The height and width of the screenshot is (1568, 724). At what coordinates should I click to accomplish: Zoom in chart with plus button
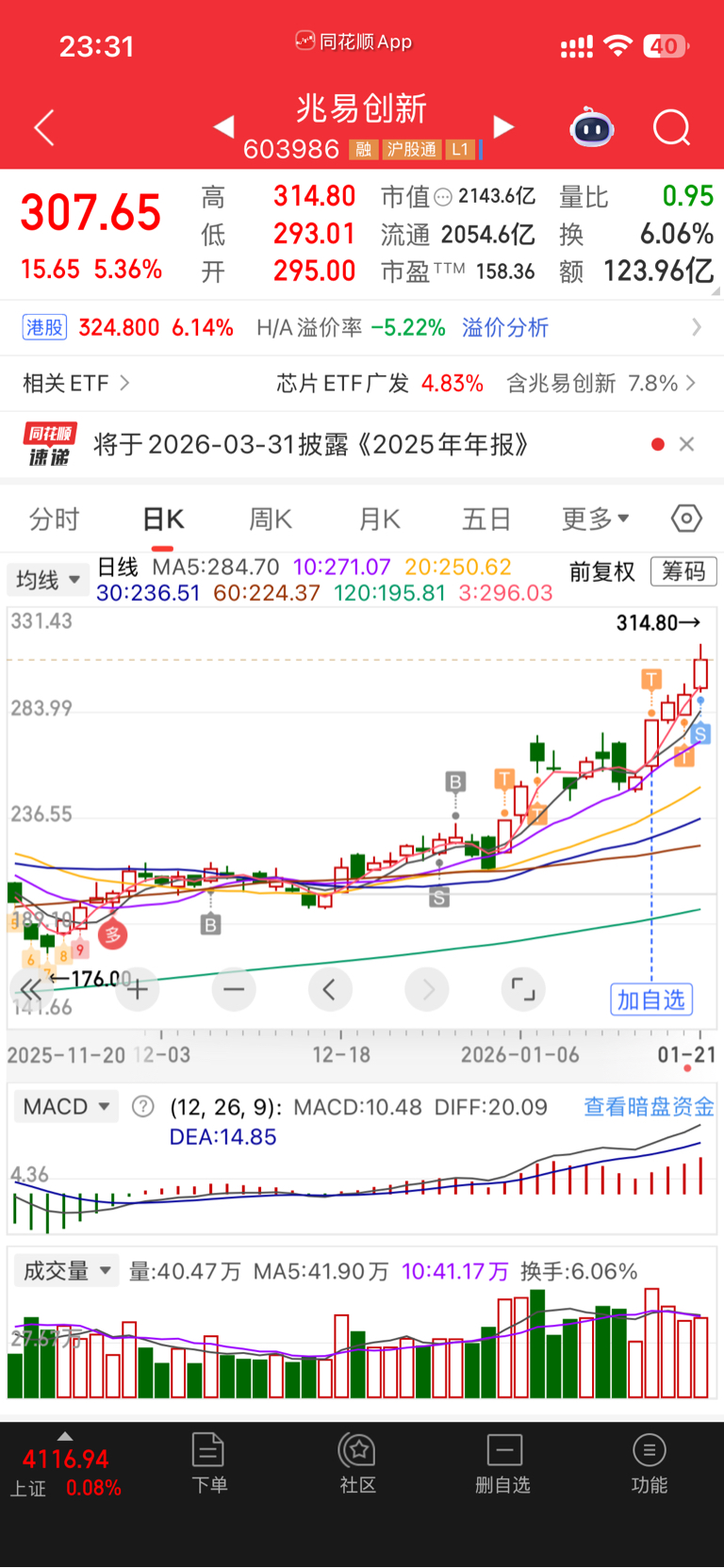[138, 989]
